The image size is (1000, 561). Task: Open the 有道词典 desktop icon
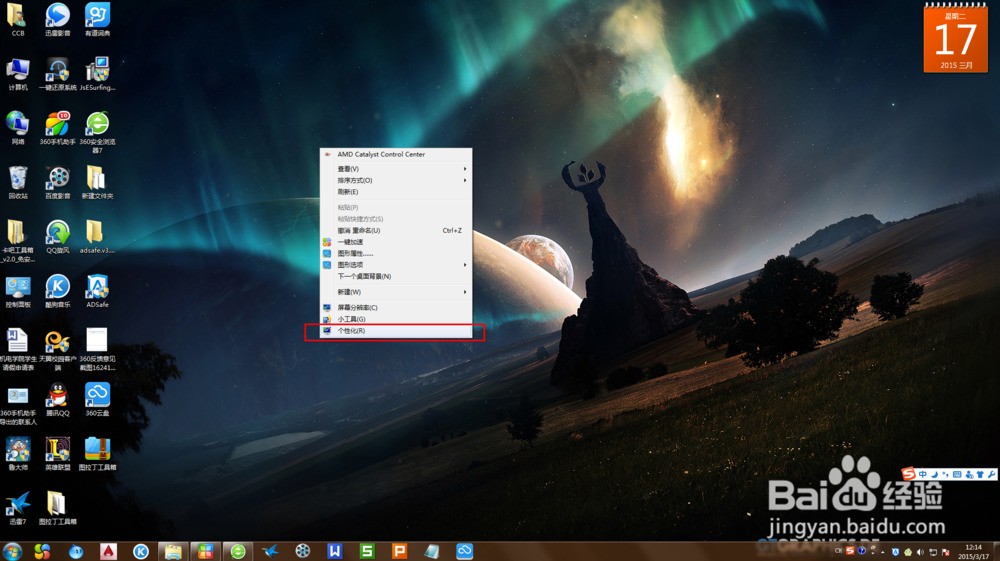(x=97, y=17)
